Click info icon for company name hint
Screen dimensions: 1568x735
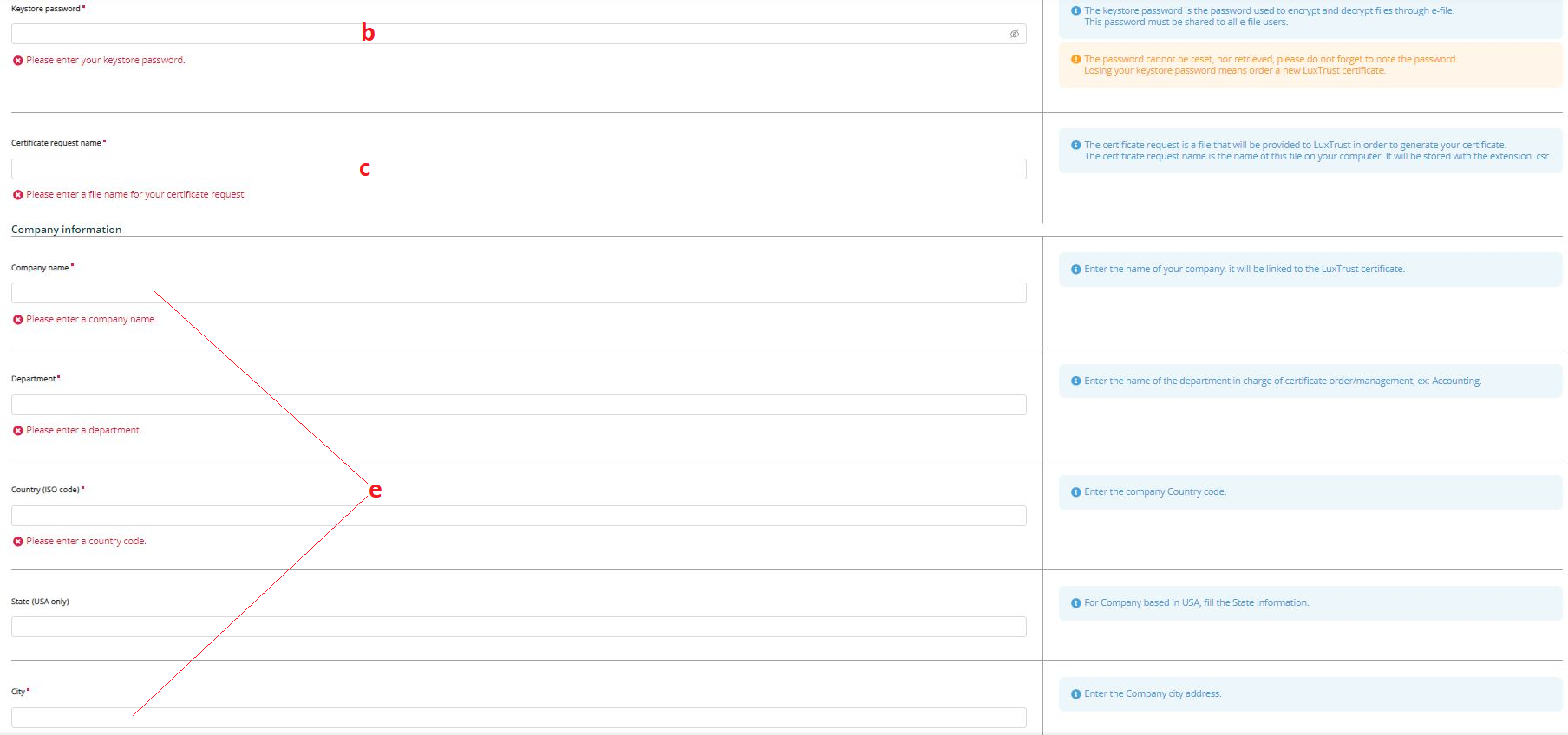(x=1075, y=270)
